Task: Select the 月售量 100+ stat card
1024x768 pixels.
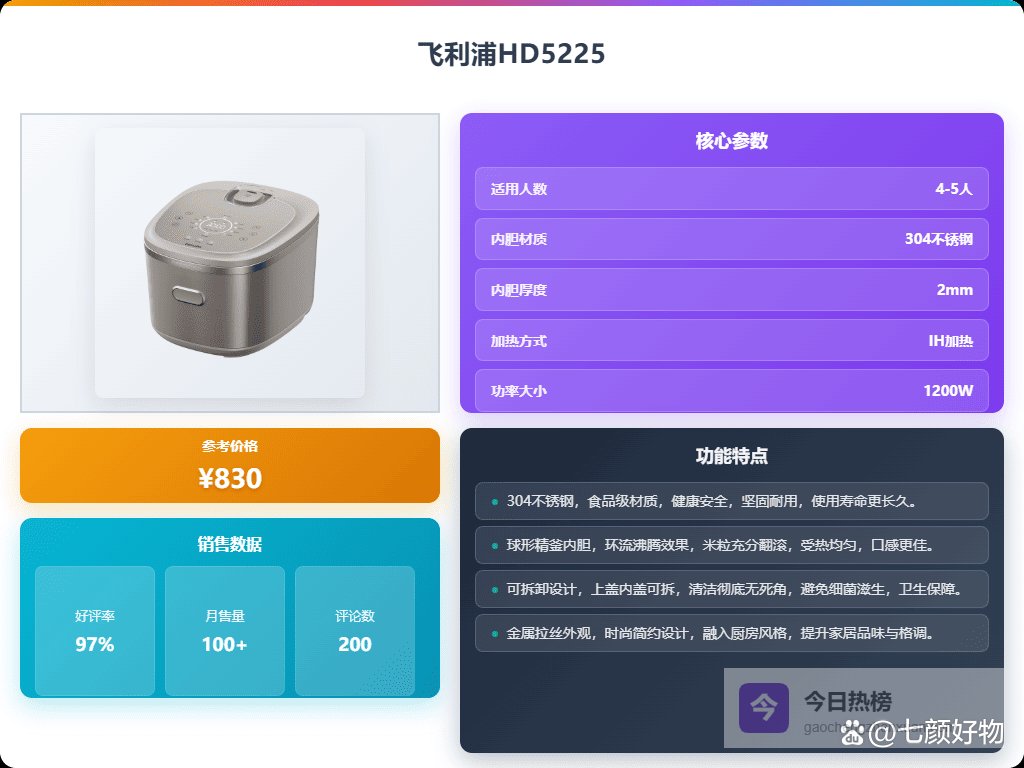Action: [225, 631]
